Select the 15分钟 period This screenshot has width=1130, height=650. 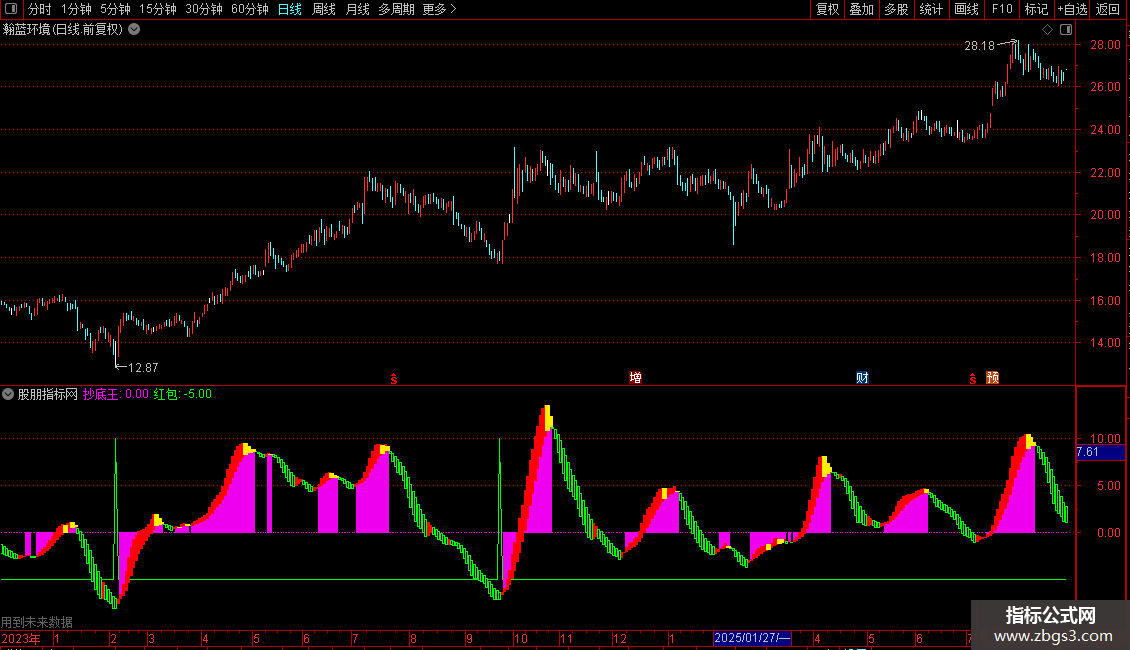click(158, 9)
